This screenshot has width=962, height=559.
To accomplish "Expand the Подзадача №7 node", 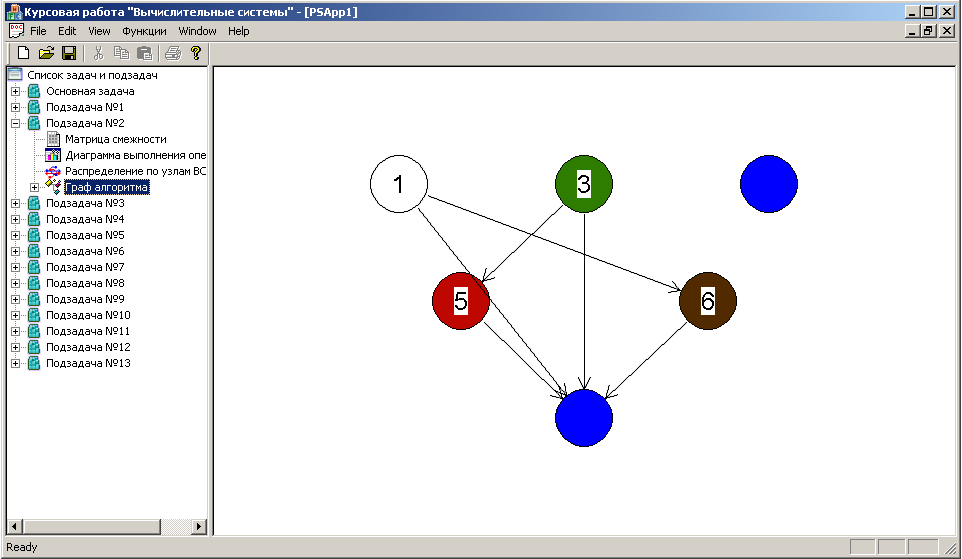I will [x=15, y=268].
